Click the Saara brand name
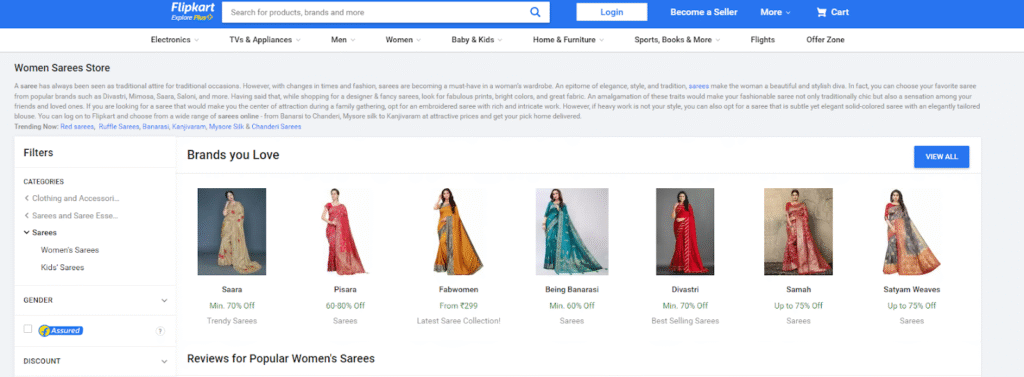This screenshot has width=1024, height=377. click(x=232, y=289)
